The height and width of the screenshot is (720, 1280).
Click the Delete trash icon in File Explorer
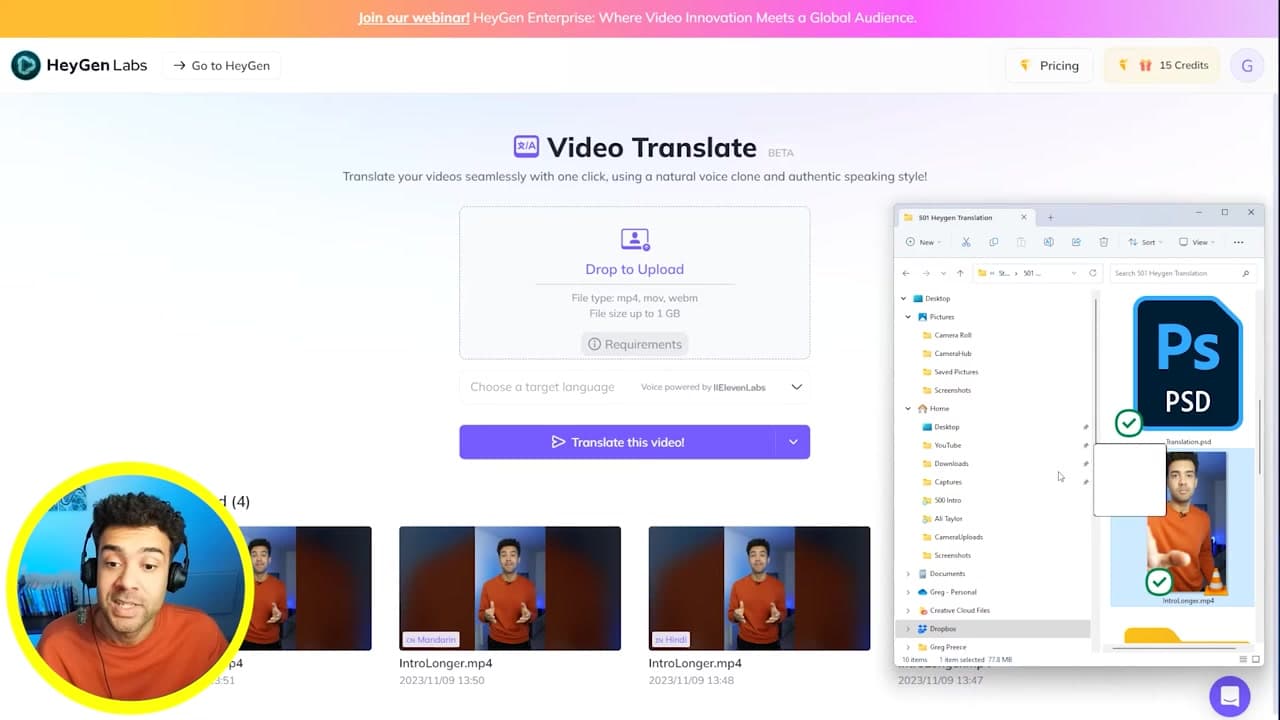[1104, 242]
